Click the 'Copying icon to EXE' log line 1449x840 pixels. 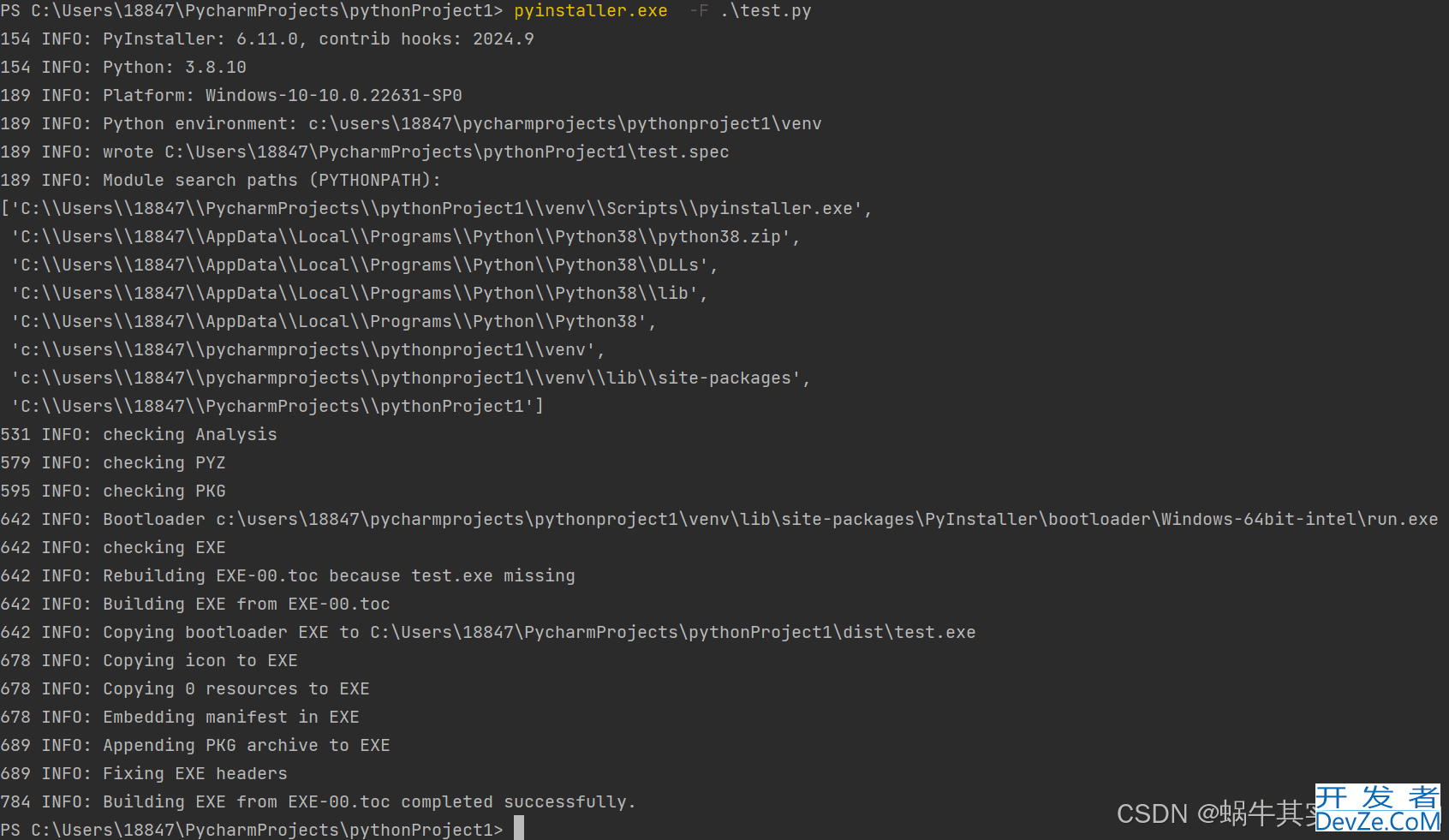(x=149, y=660)
